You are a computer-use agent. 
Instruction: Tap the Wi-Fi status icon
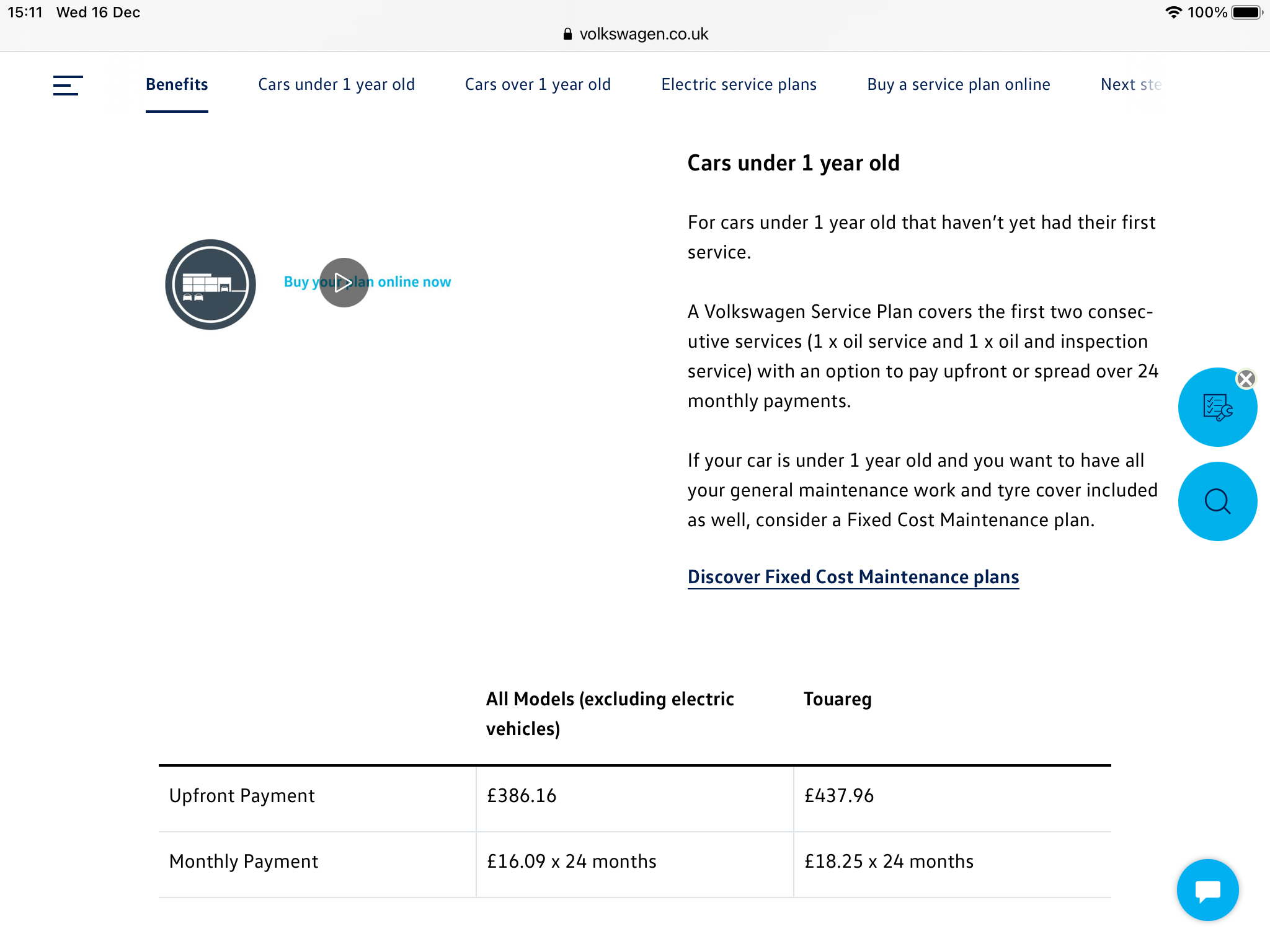[x=1173, y=12]
